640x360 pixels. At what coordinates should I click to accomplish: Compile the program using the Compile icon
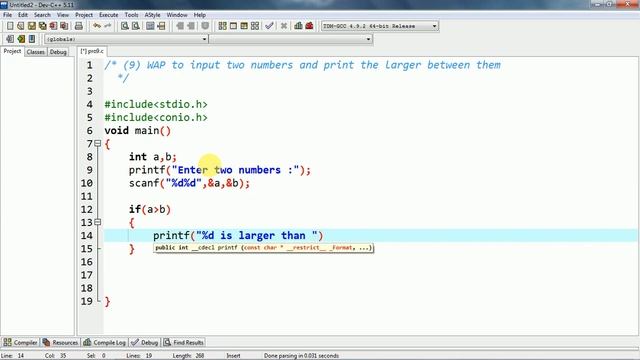click(x=222, y=26)
